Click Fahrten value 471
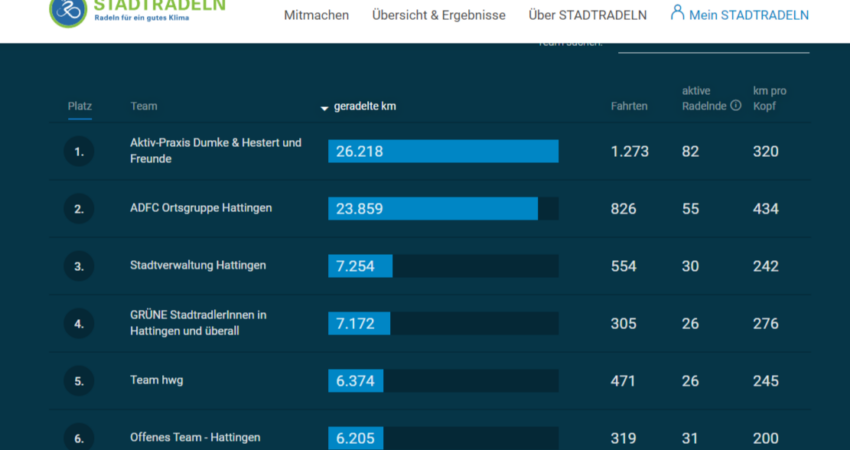Viewport: 850px width, 450px height. point(623,381)
